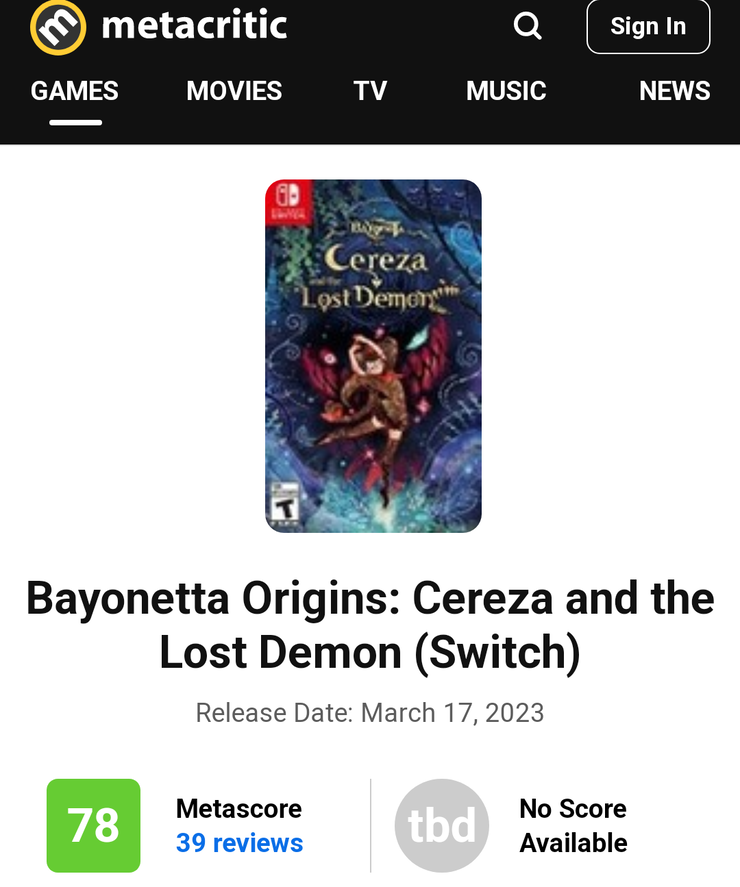Click the gray tbd user score circle
Image resolution: width=740 pixels, height=887 pixels.
click(442, 826)
